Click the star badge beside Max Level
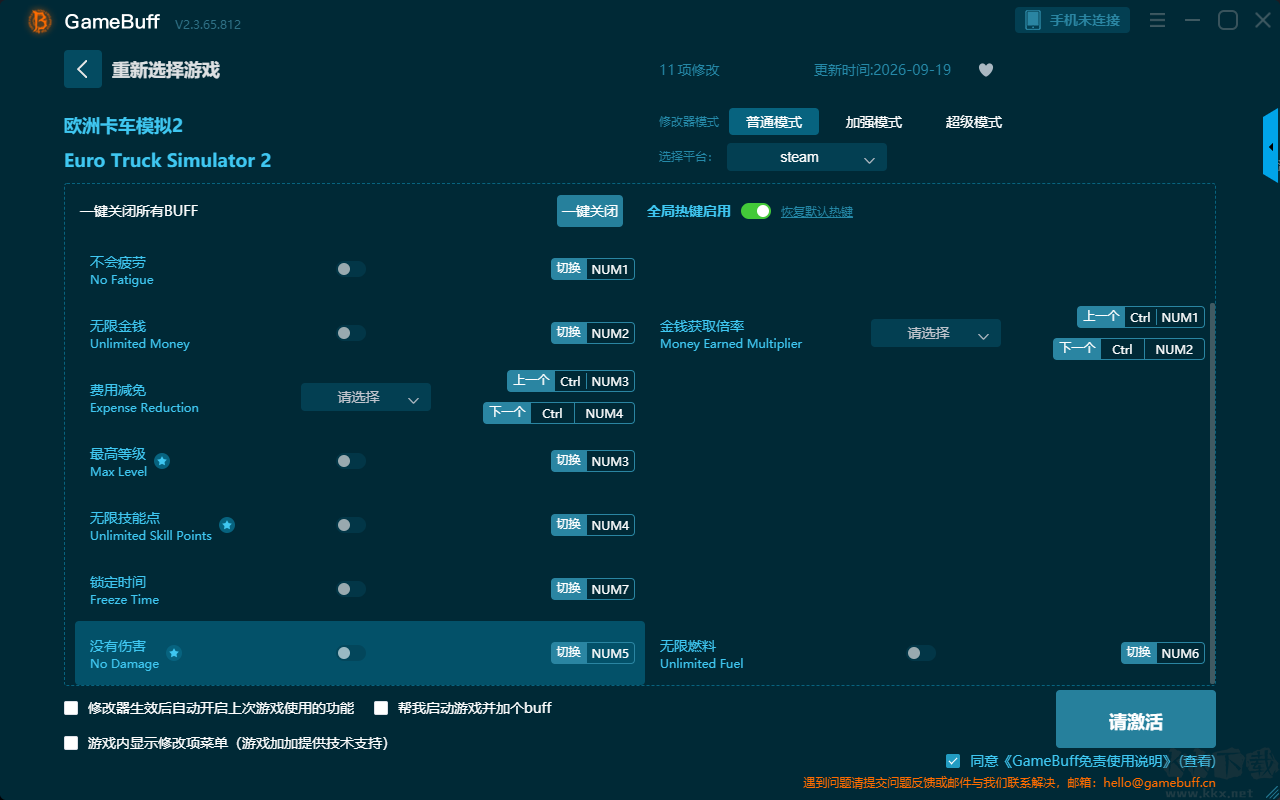 coord(162,461)
